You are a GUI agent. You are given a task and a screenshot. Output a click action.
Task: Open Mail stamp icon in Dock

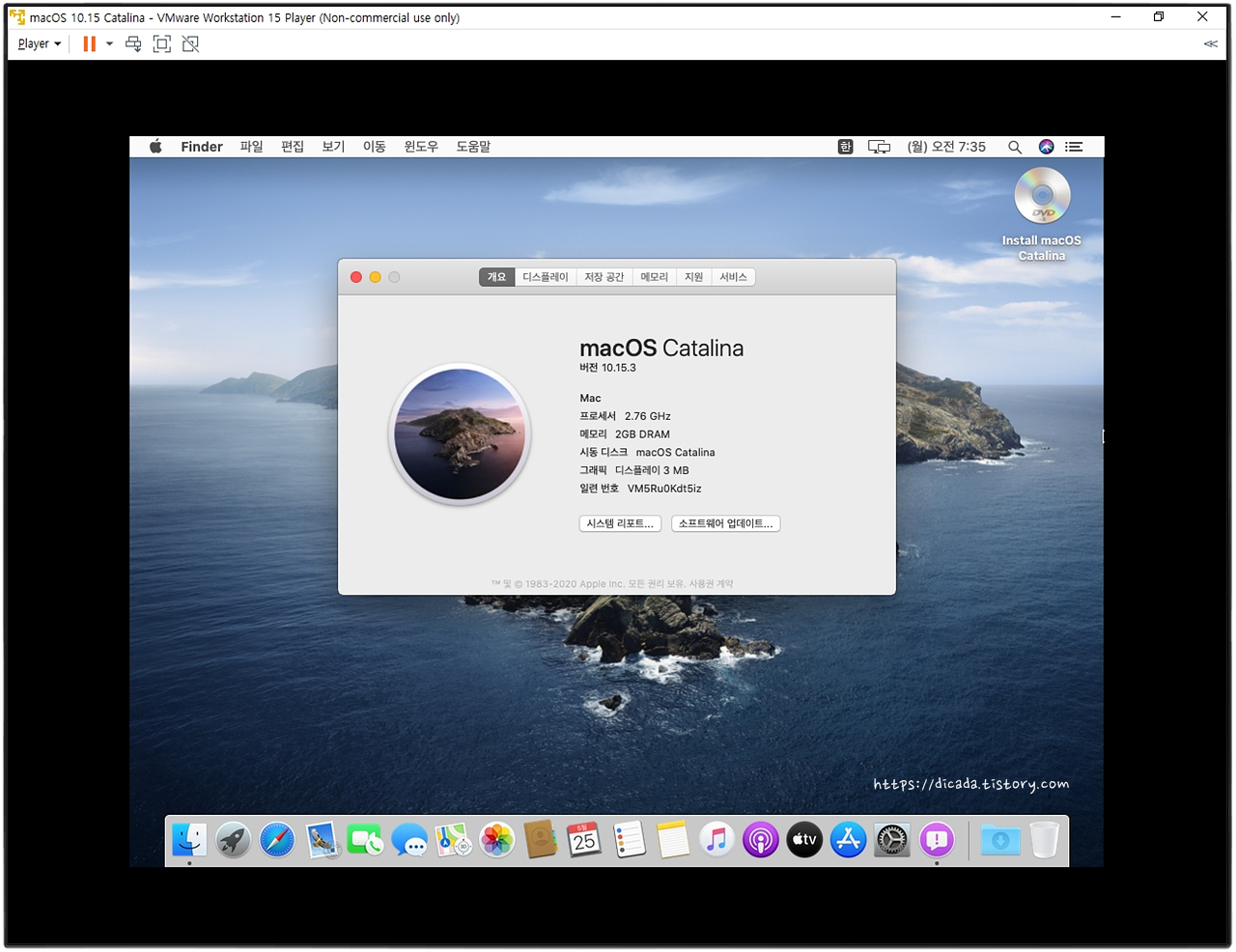click(322, 841)
